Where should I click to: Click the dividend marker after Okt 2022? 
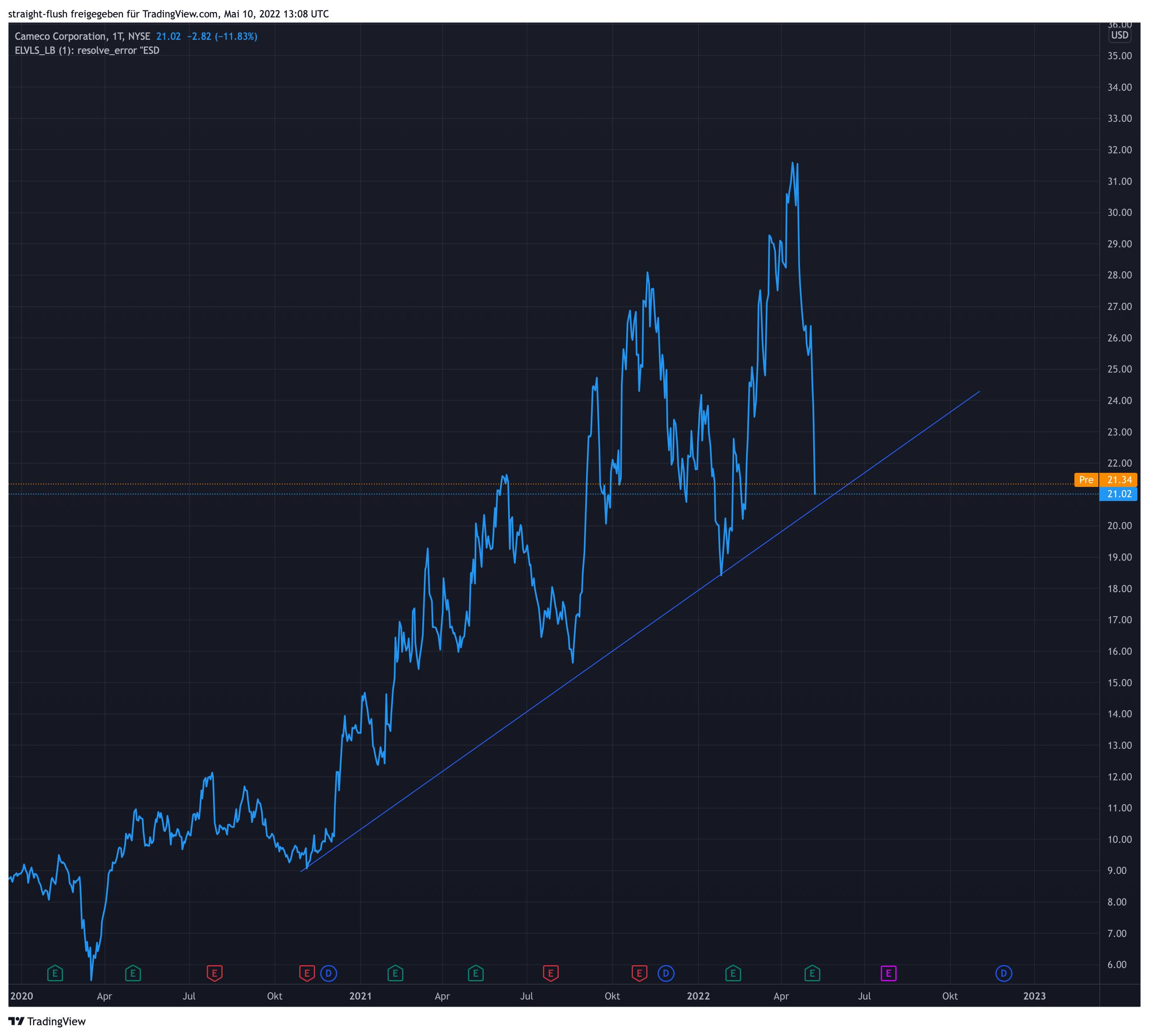[1003, 973]
